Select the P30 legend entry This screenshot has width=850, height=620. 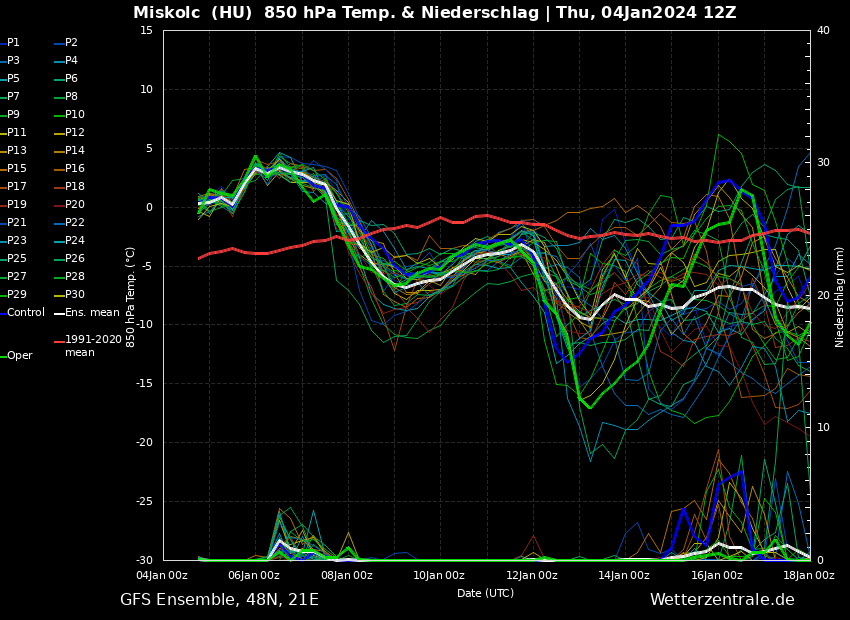click(x=74, y=295)
